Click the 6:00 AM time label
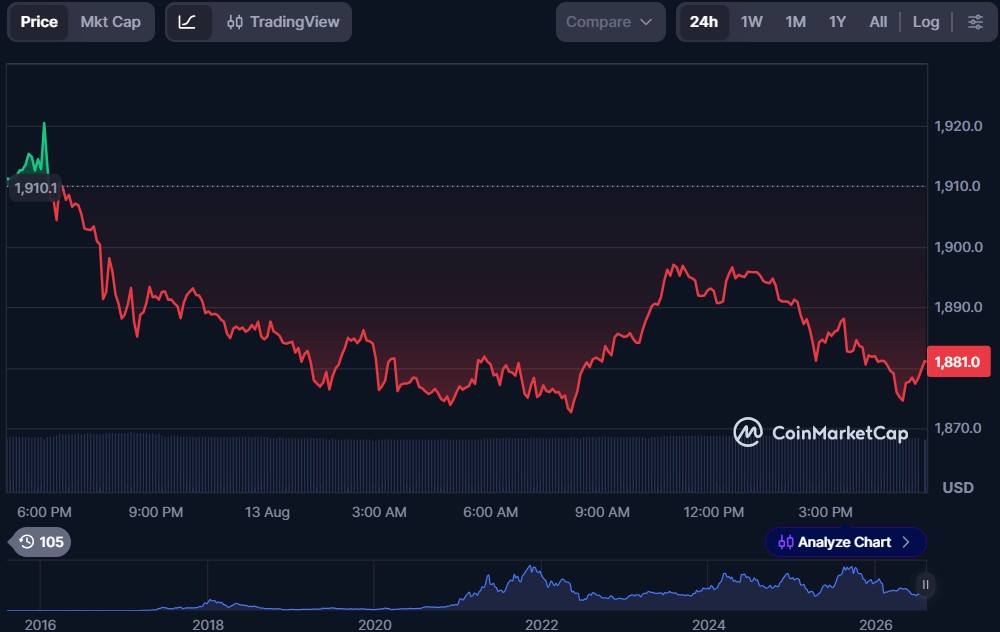 (490, 512)
